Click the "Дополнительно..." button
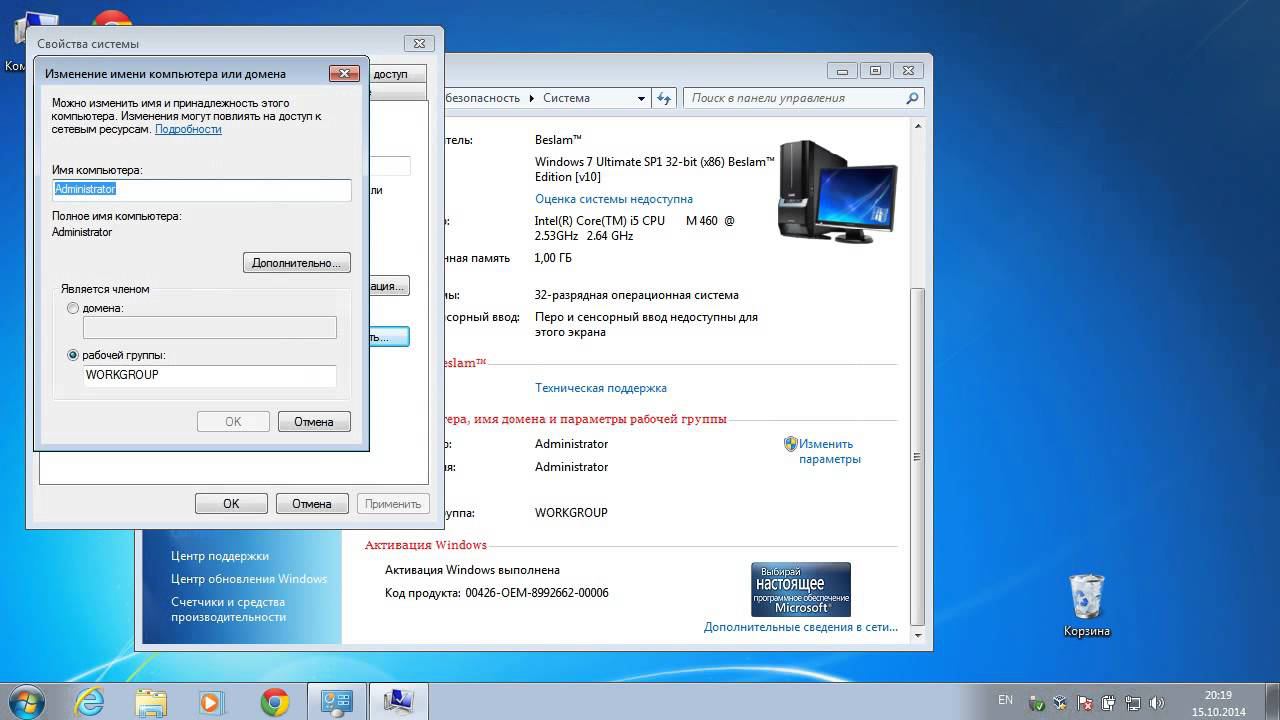 pyautogui.click(x=296, y=263)
